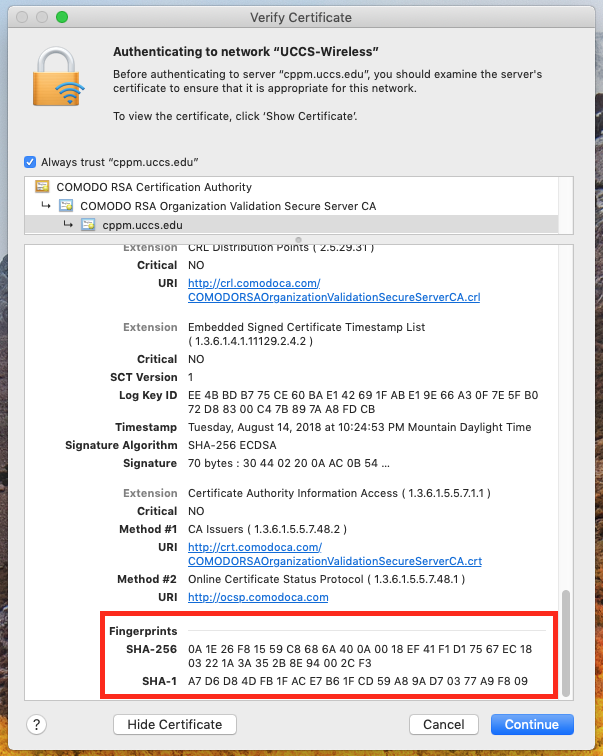Viewport: 603px width, 756px height.
Task: Click the Log Key ID hex value
Action: coord(363,402)
